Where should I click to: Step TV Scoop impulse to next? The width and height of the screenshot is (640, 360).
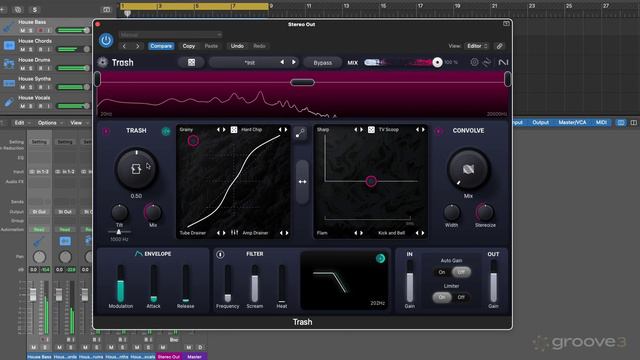(x=423, y=129)
